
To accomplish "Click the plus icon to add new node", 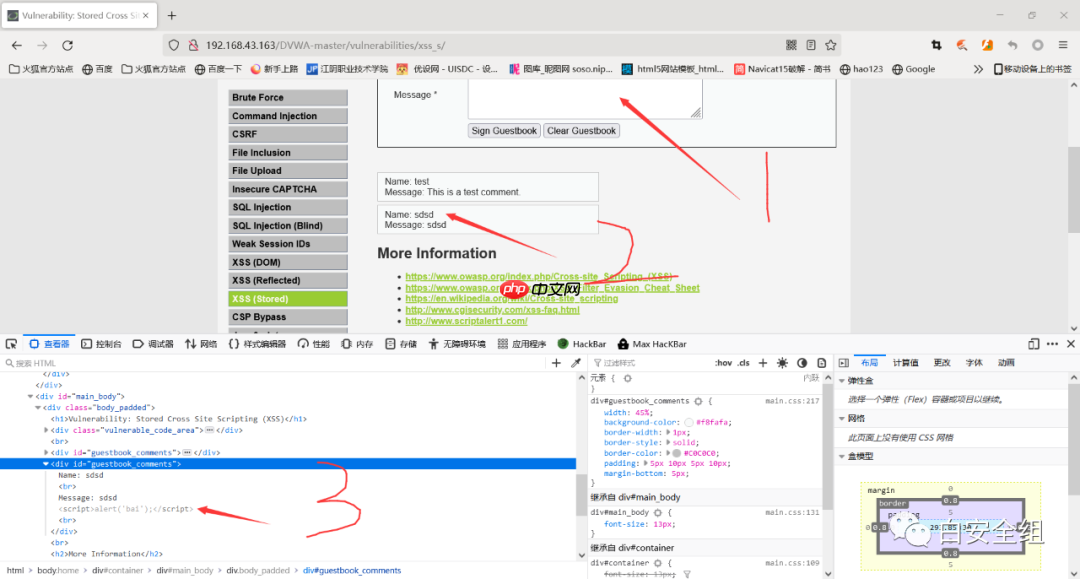I will click(557, 363).
